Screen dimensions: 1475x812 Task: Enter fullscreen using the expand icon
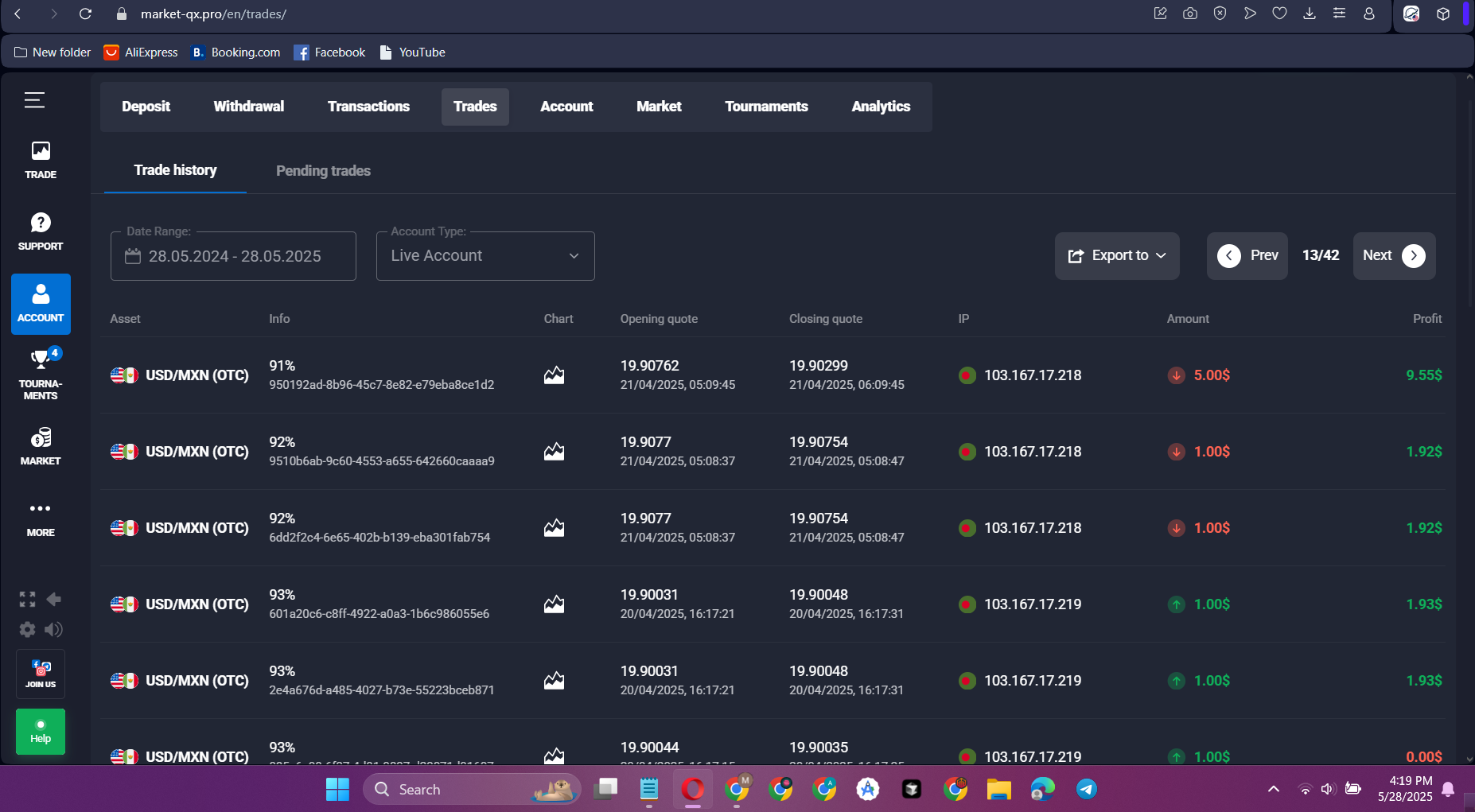click(27, 599)
